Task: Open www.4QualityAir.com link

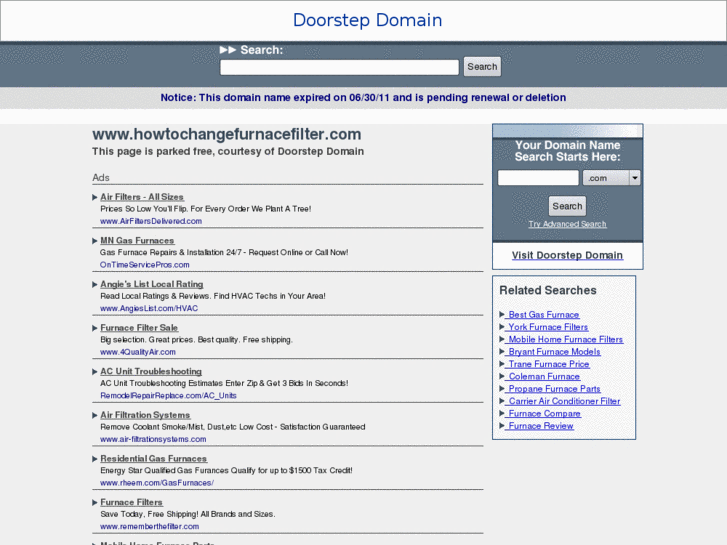Action: point(138,352)
